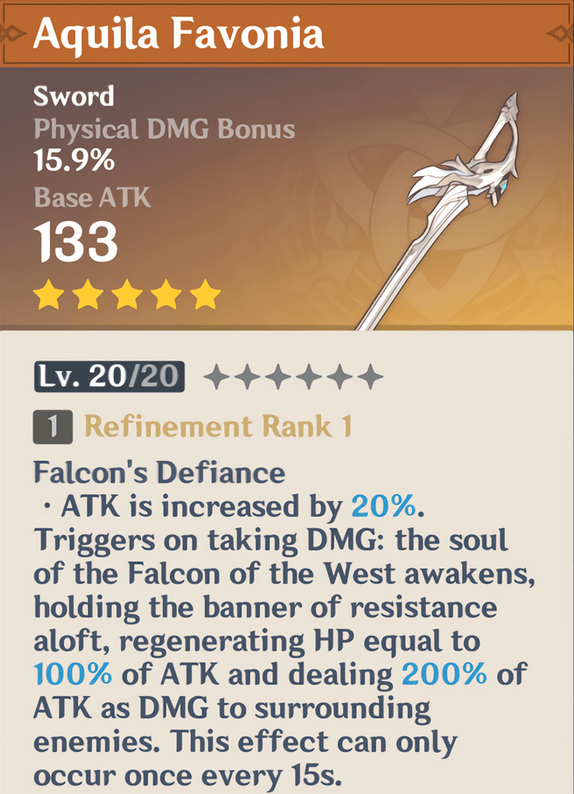Click the Sword weapon type label

74,96
